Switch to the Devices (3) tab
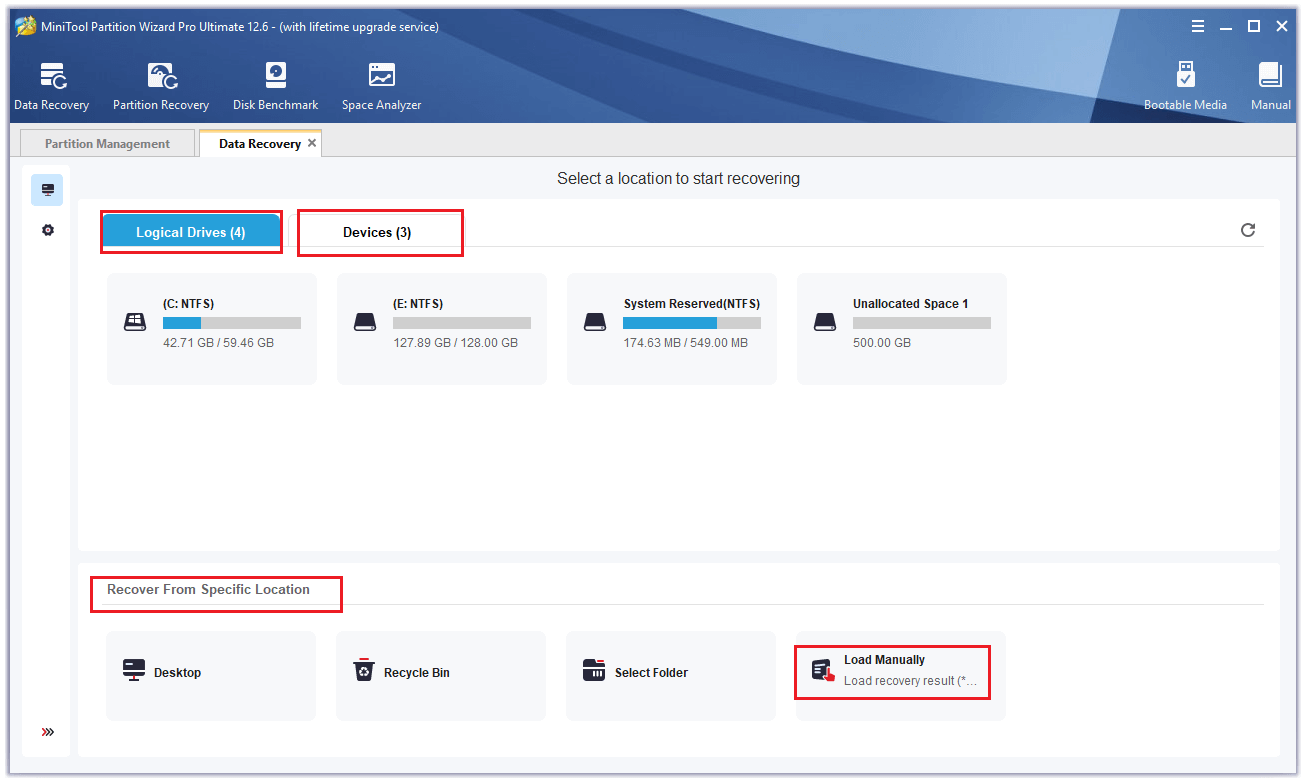The image size is (1307, 780). (377, 232)
